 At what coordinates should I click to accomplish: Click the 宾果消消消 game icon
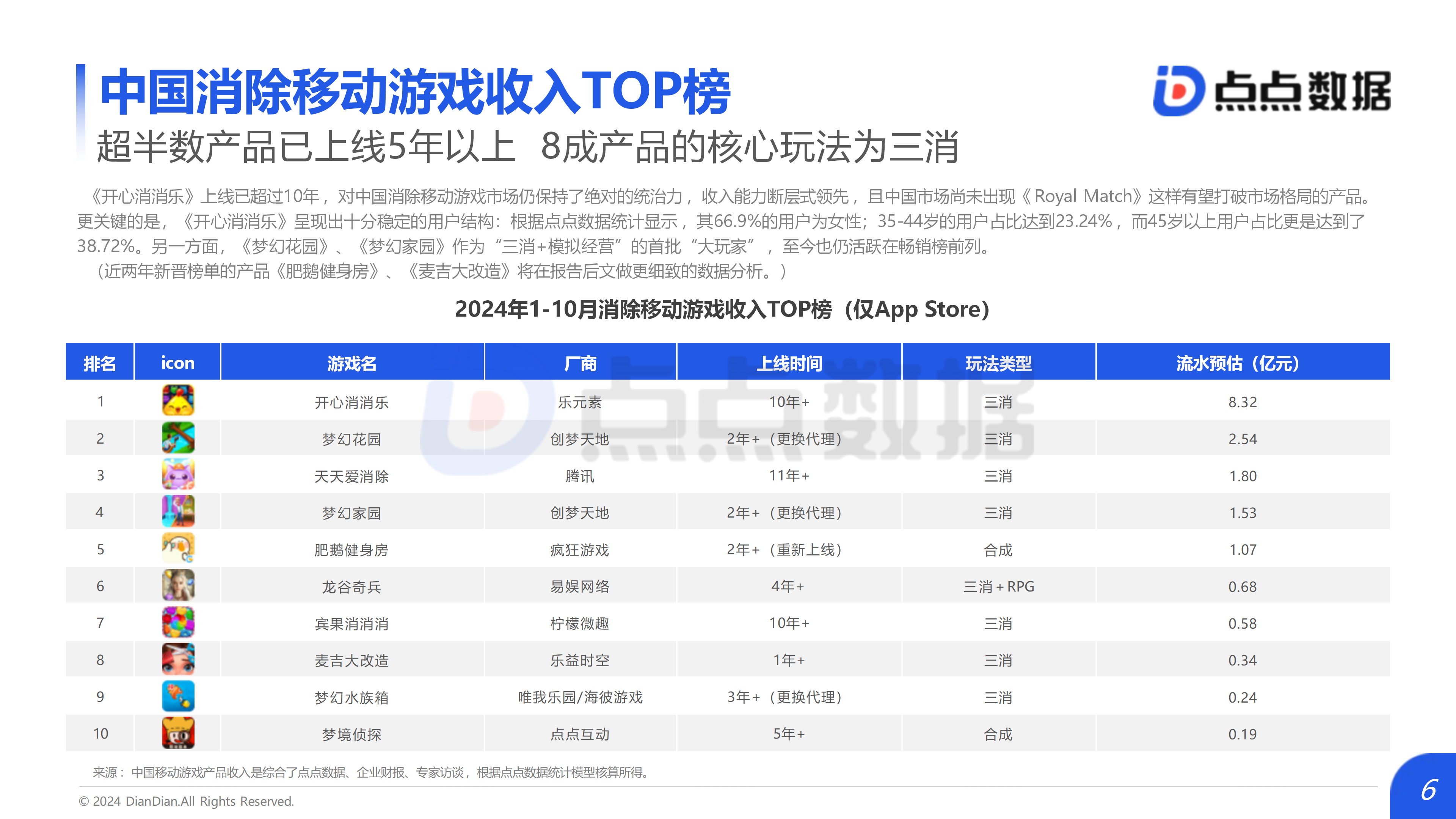178,622
